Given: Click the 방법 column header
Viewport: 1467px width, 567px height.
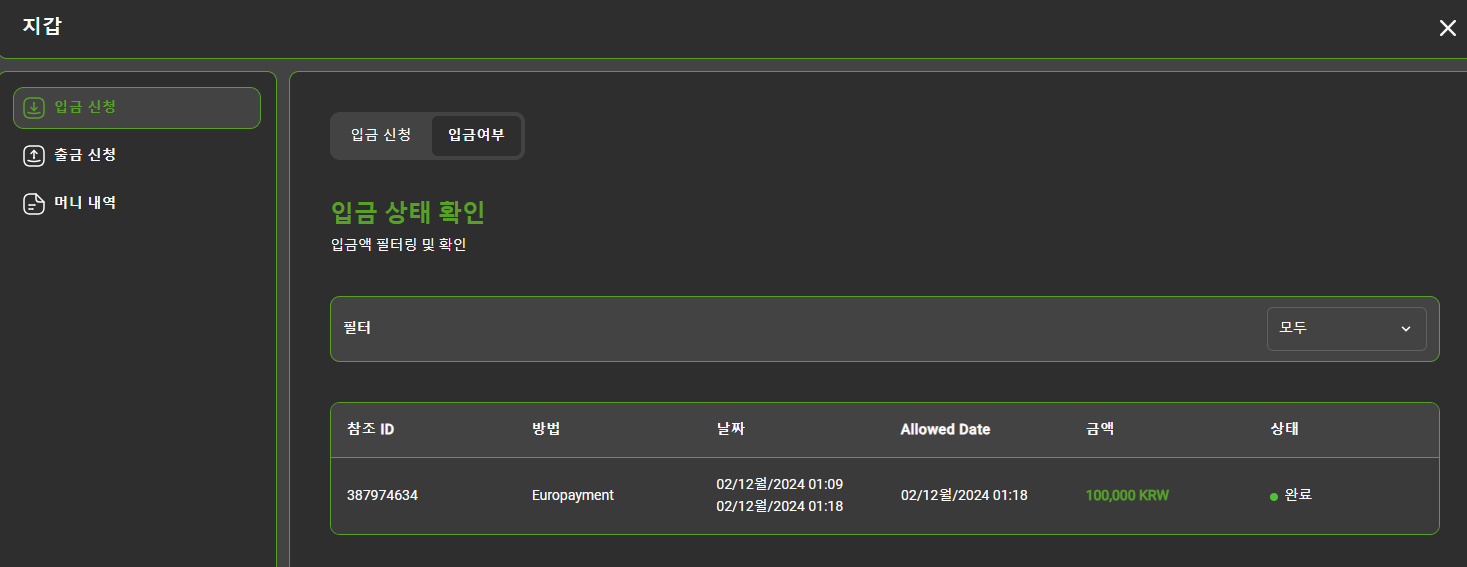Looking at the screenshot, I should click(546, 429).
